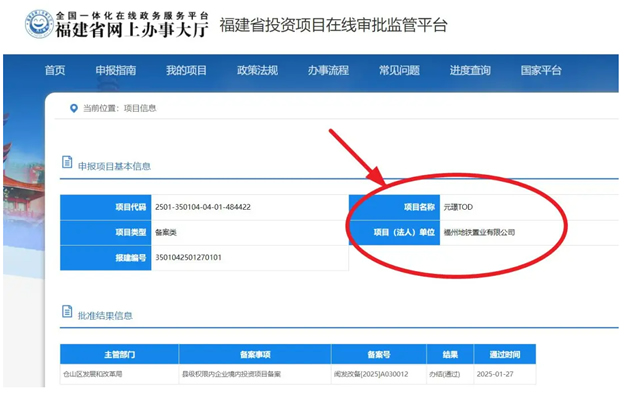
Task: Click the 项目（法人）单位 label cell
Action: (394, 233)
